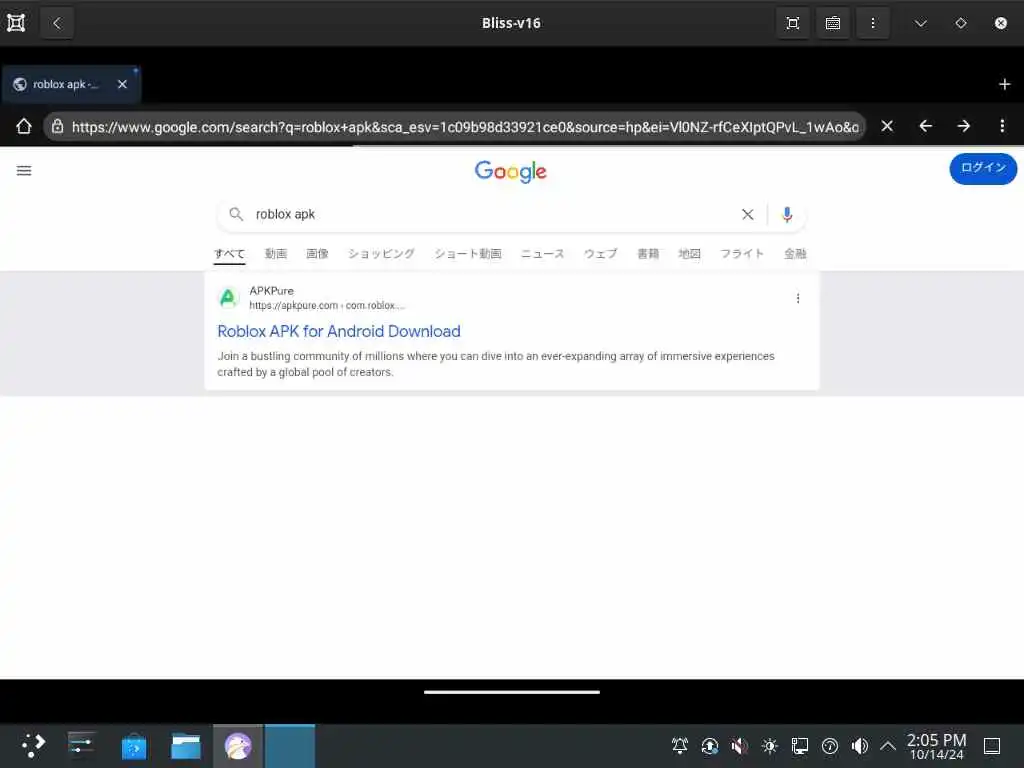The image size is (1024, 768).
Task: Go back to the Boxes overview
Action: [57, 23]
